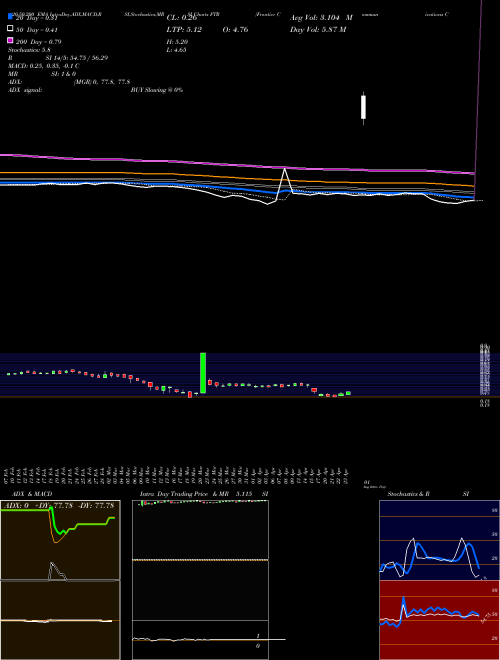Click the white price spike peak on the EMA chart
The image size is (500, 660).
tap(285, 169)
